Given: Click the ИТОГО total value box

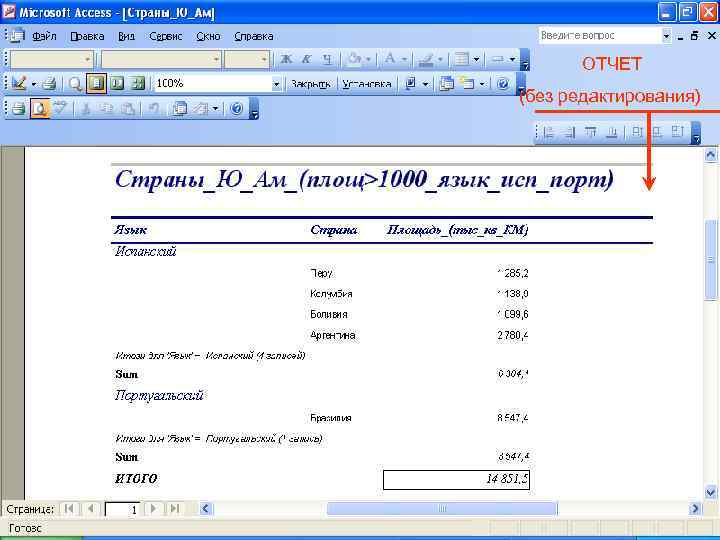Looking at the screenshot, I should point(456,479).
